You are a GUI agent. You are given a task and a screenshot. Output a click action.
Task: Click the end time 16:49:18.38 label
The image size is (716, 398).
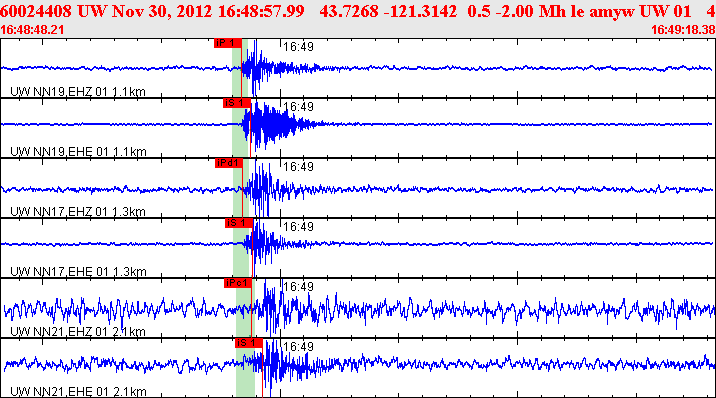point(683,30)
